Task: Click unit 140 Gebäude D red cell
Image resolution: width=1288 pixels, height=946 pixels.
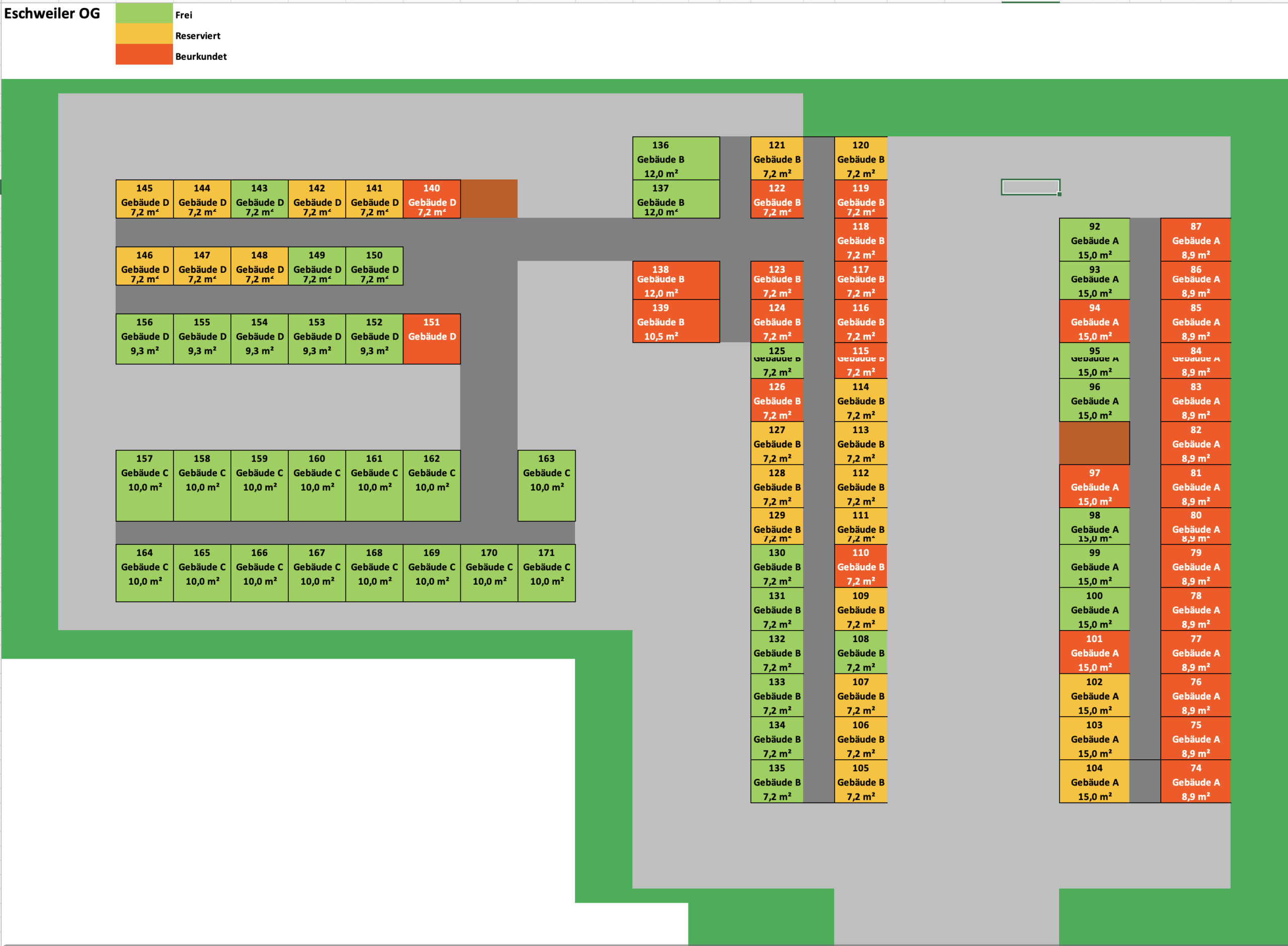Action: point(432,199)
